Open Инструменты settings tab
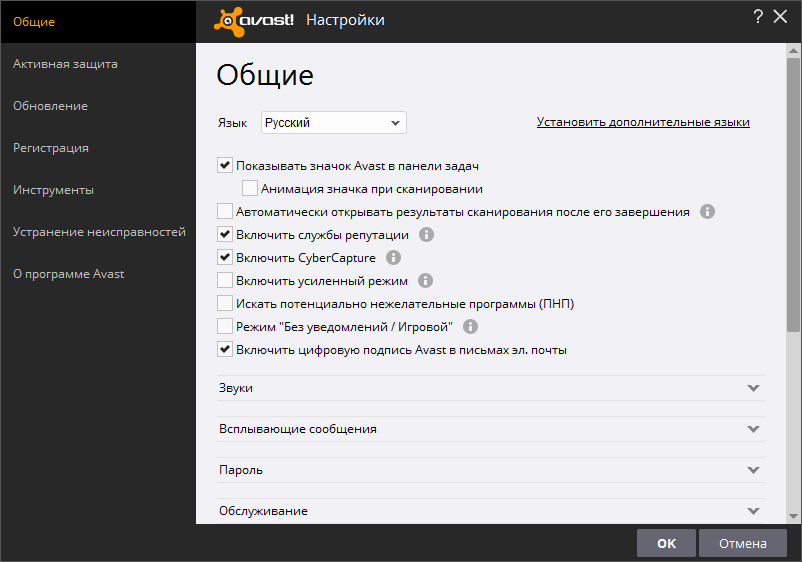The image size is (802, 562). (98, 190)
